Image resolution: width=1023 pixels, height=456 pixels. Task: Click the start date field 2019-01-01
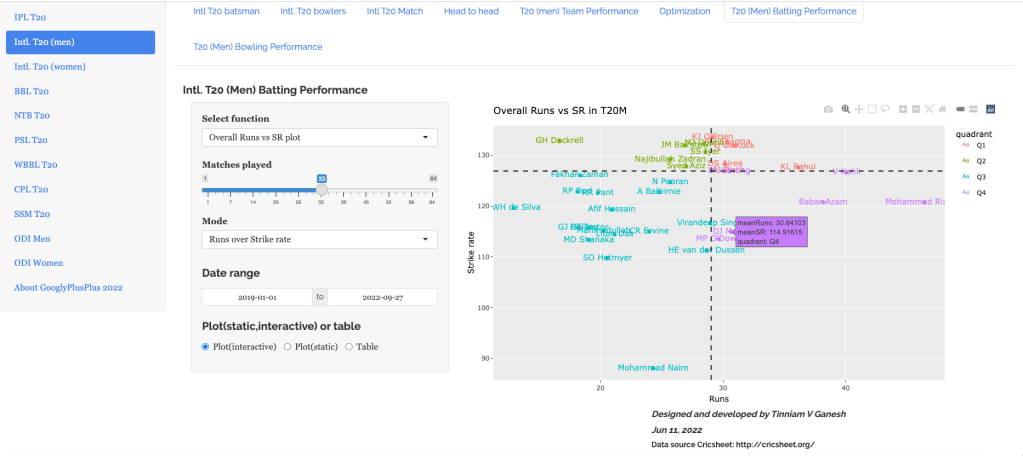pyautogui.click(x=258, y=297)
